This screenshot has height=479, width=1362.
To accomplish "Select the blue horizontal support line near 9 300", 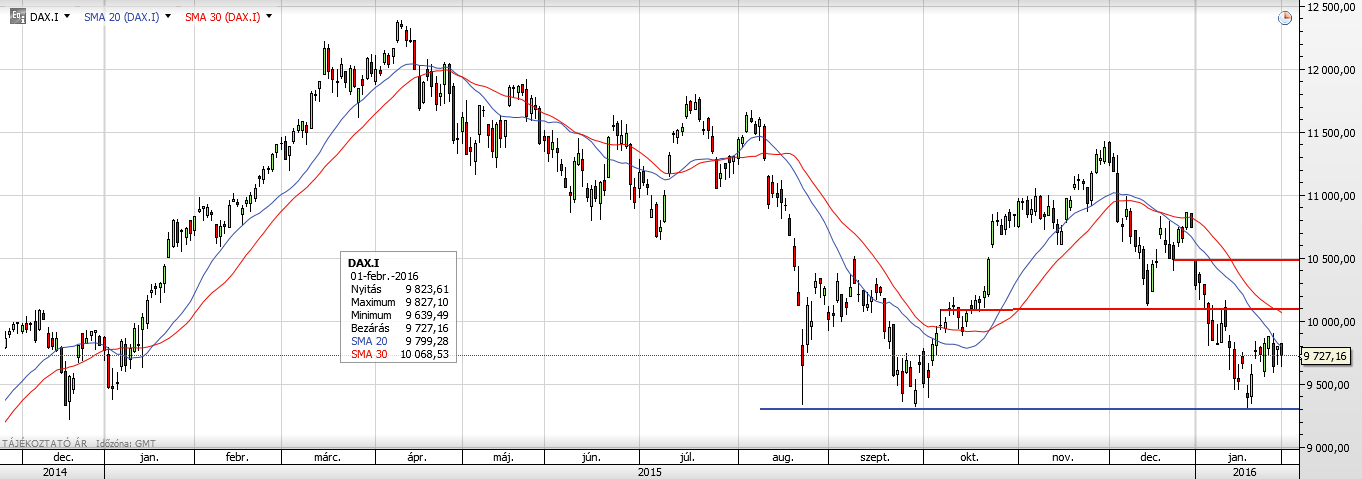I will click(1029, 408).
